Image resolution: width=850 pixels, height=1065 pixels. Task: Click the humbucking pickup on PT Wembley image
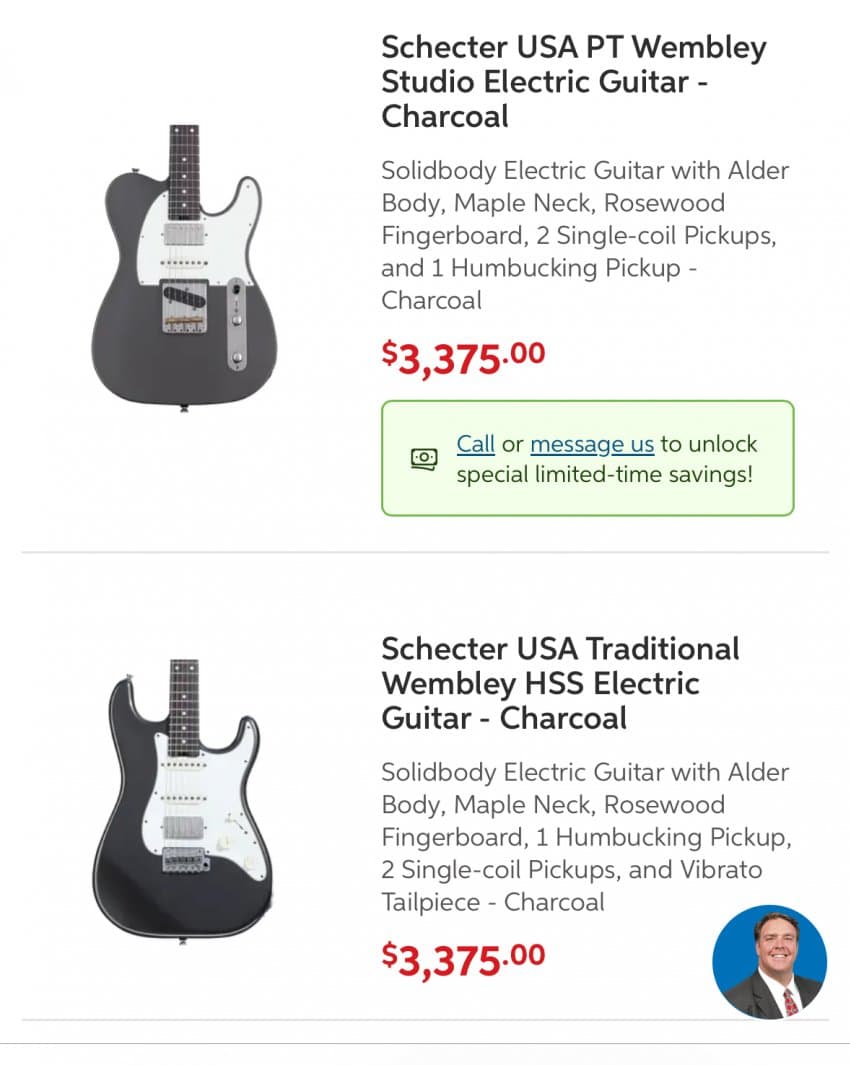[x=184, y=234]
